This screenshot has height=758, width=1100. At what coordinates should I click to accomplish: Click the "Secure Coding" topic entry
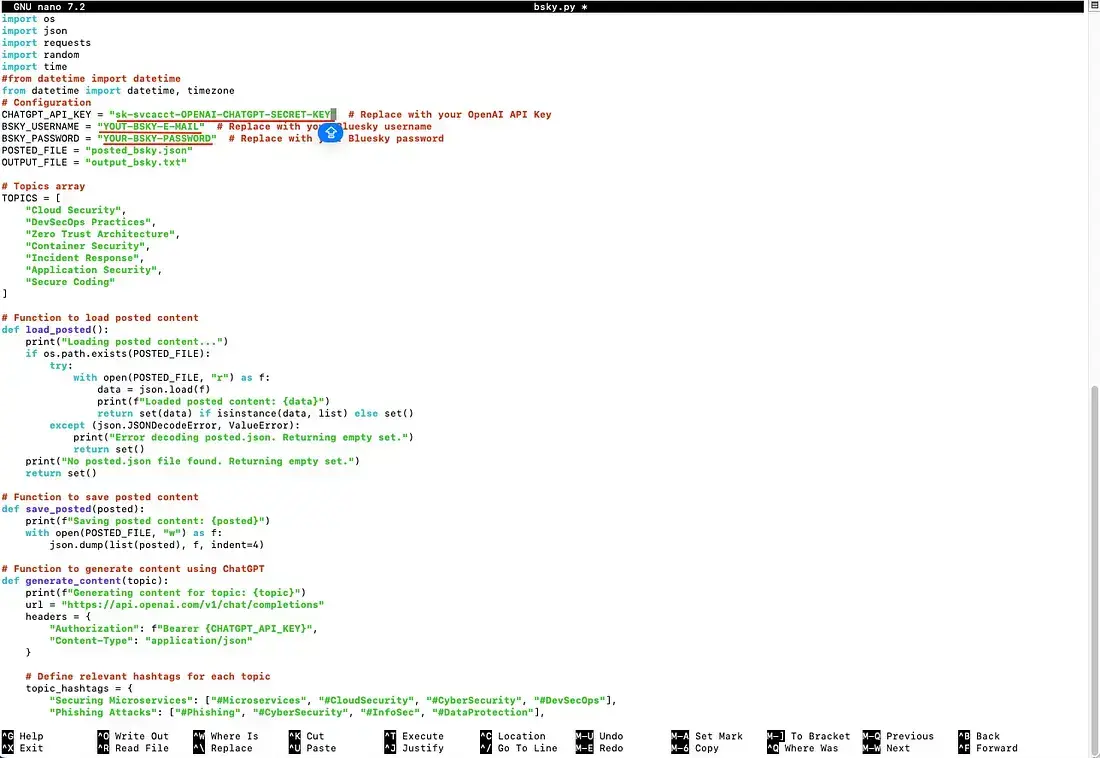(x=70, y=281)
